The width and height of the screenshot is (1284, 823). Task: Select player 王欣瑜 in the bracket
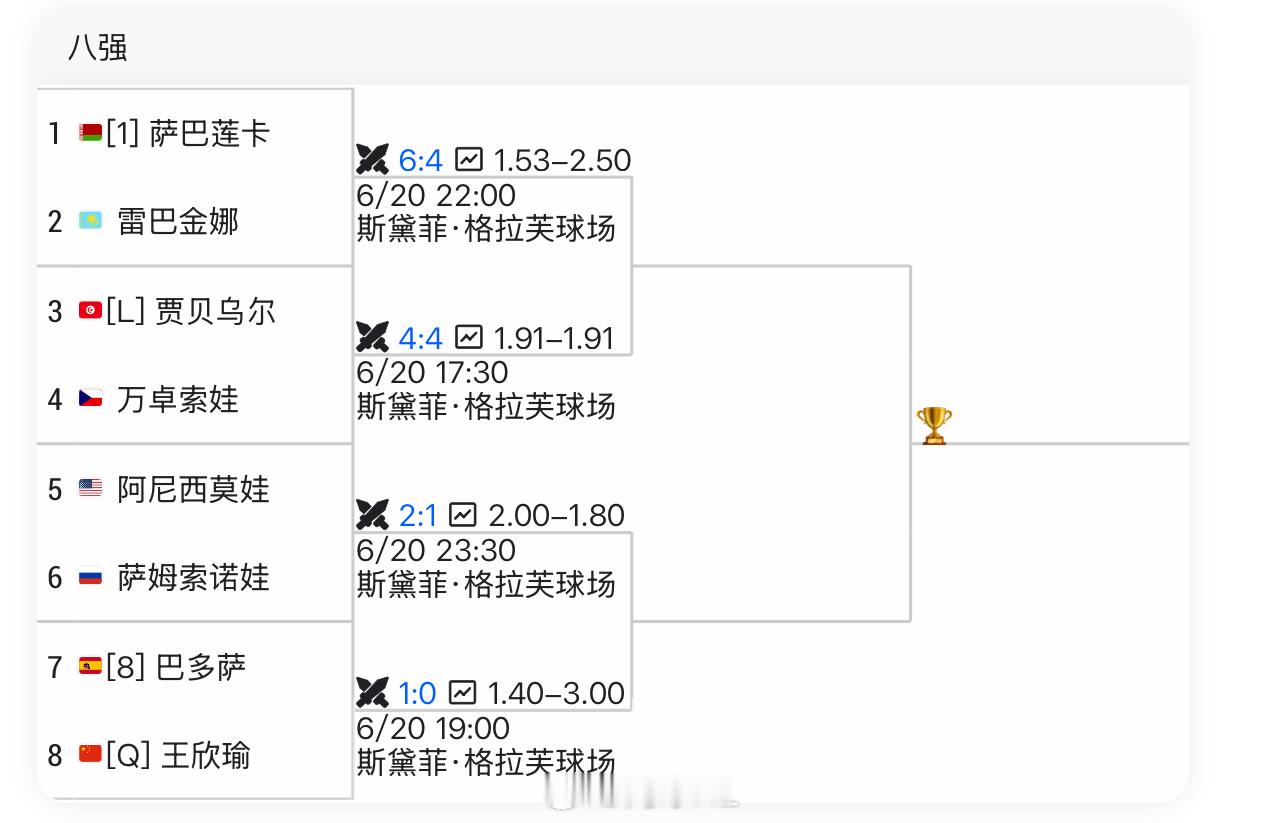(205, 755)
